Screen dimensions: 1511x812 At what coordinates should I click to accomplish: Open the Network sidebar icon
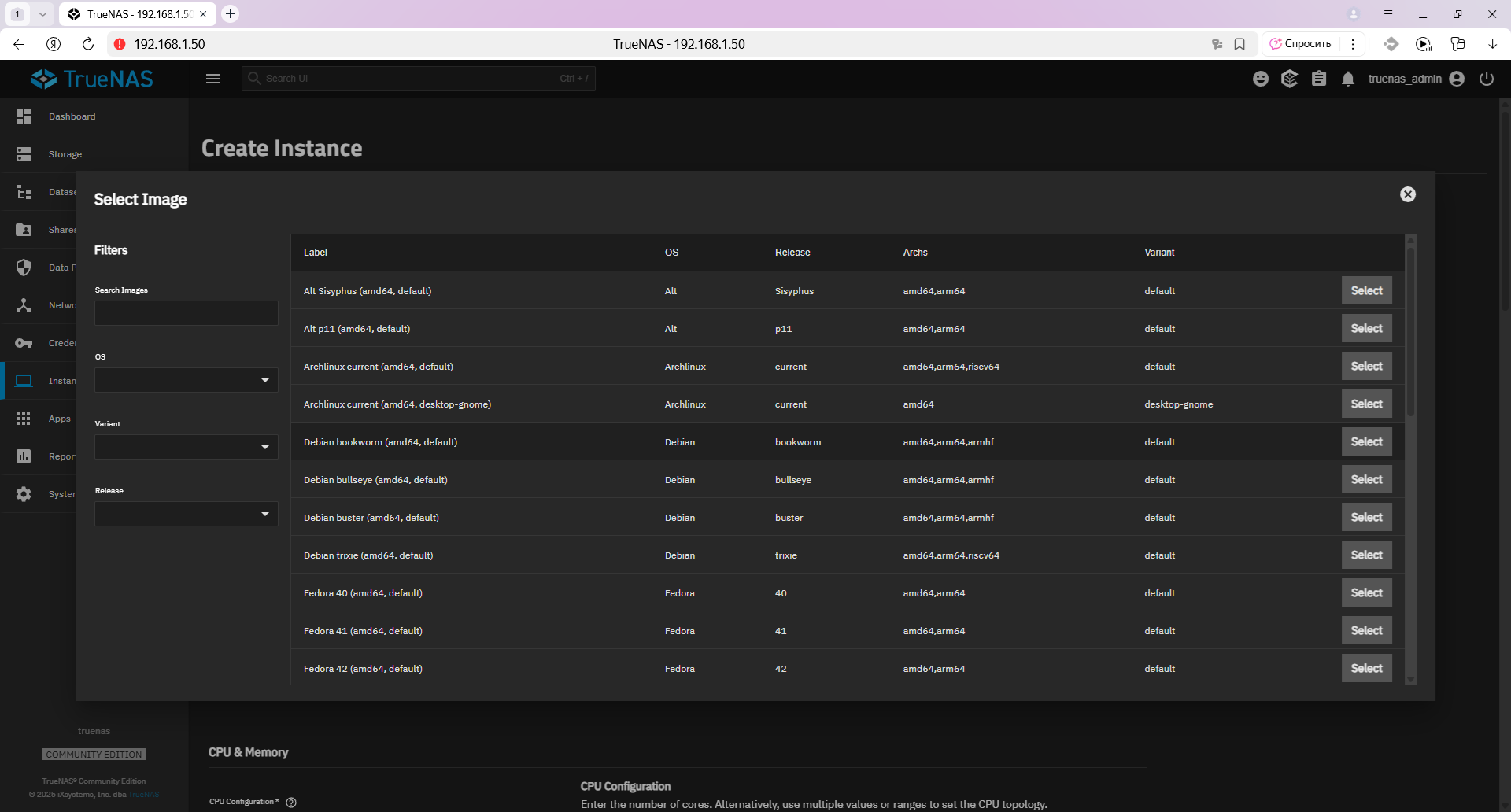click(x=24, y=305)
